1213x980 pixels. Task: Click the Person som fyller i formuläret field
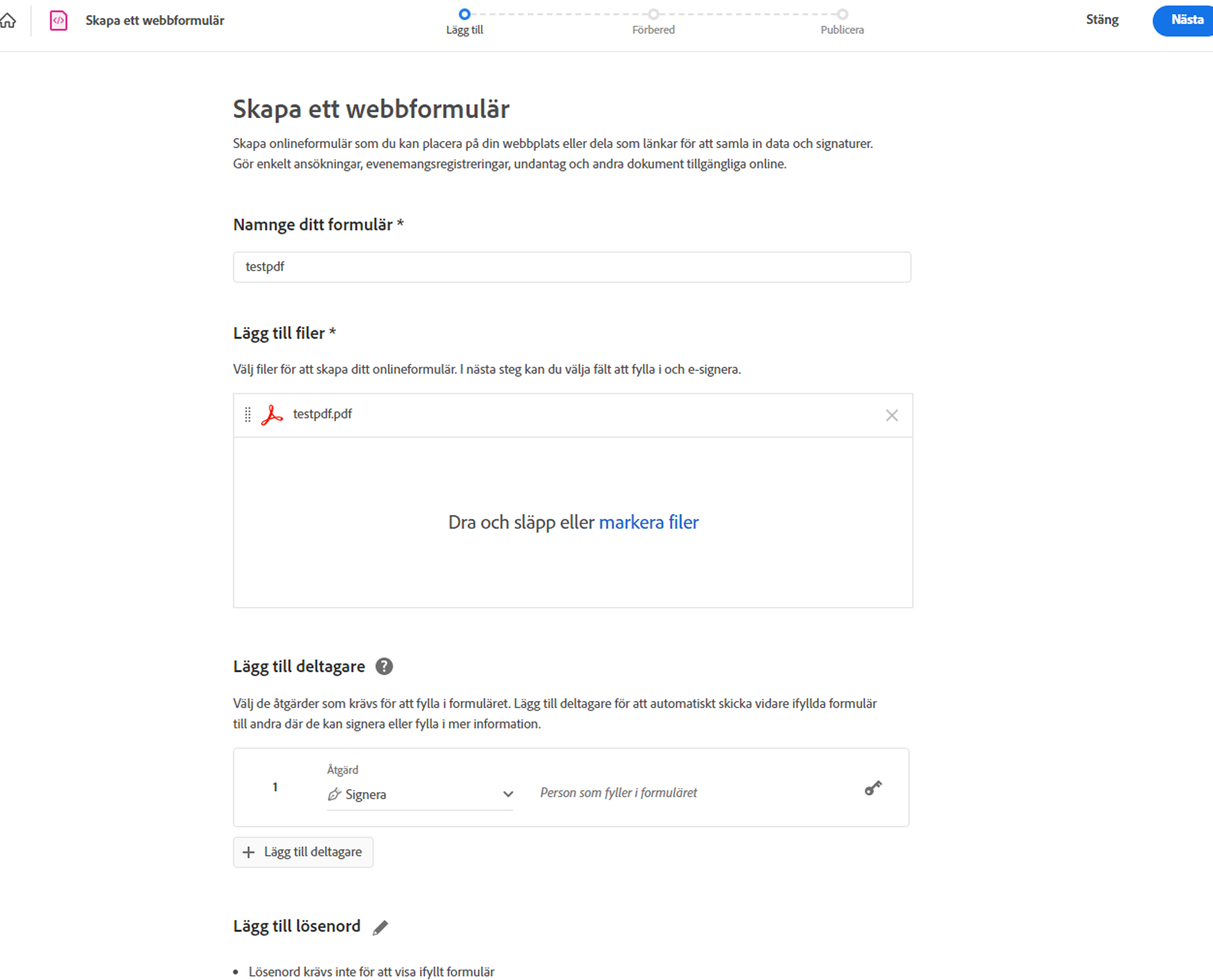(x=618, y=793)
